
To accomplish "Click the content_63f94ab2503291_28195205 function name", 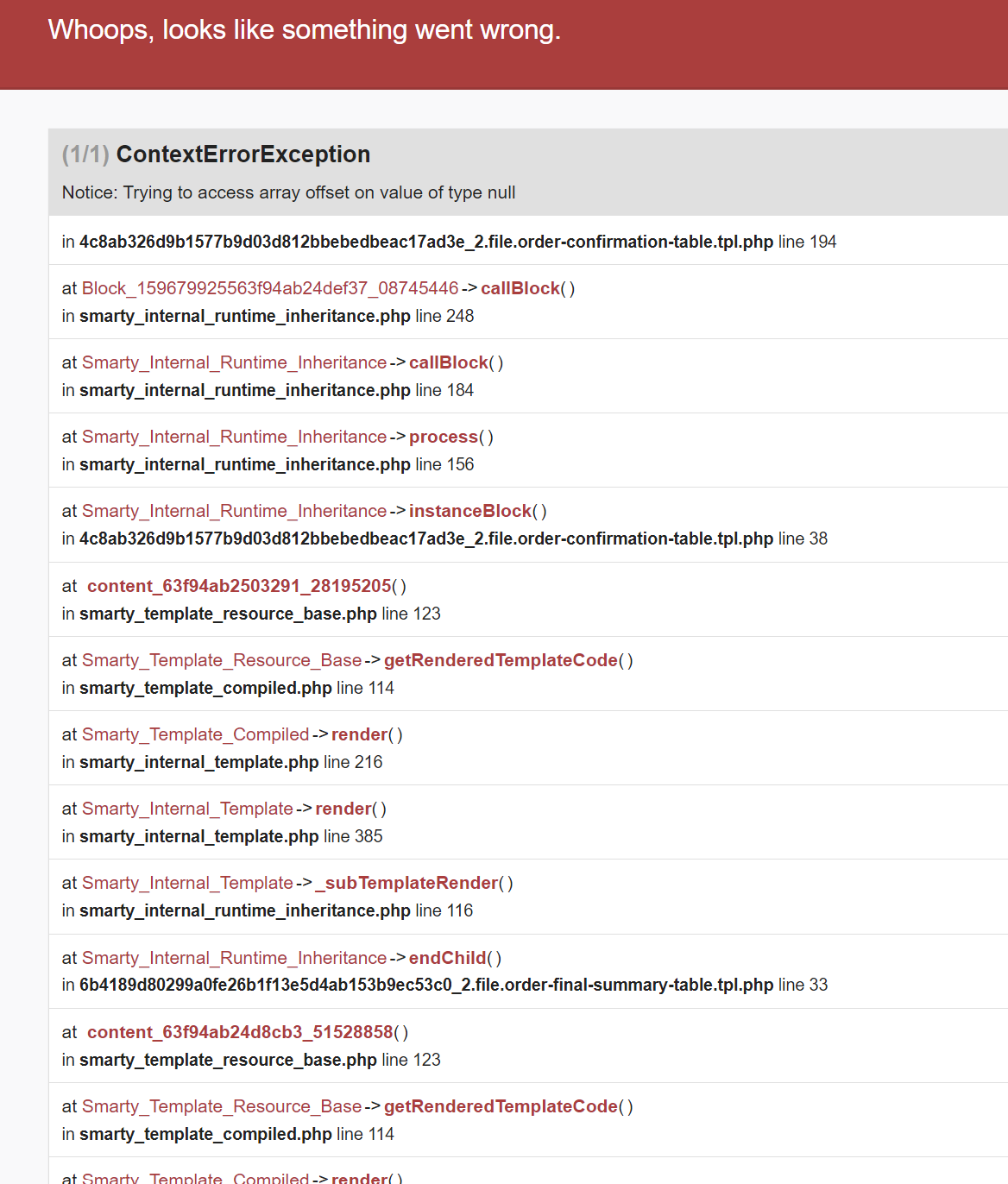I will [239, 586].
